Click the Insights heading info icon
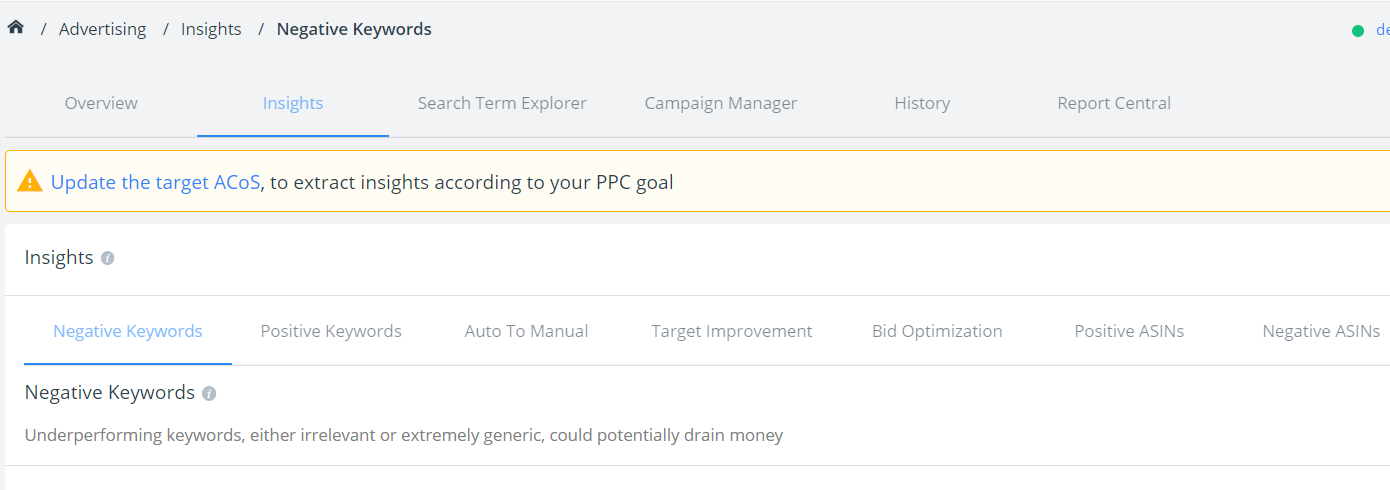The image size is (1390, 490). tap(107, 258)
